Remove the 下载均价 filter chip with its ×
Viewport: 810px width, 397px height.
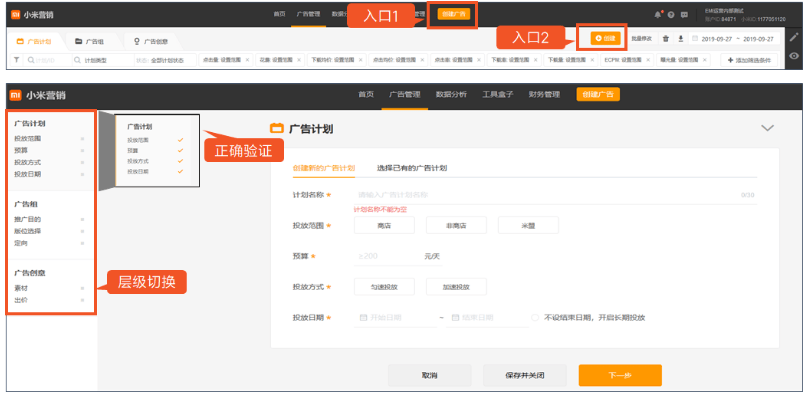tap(361, 60)
